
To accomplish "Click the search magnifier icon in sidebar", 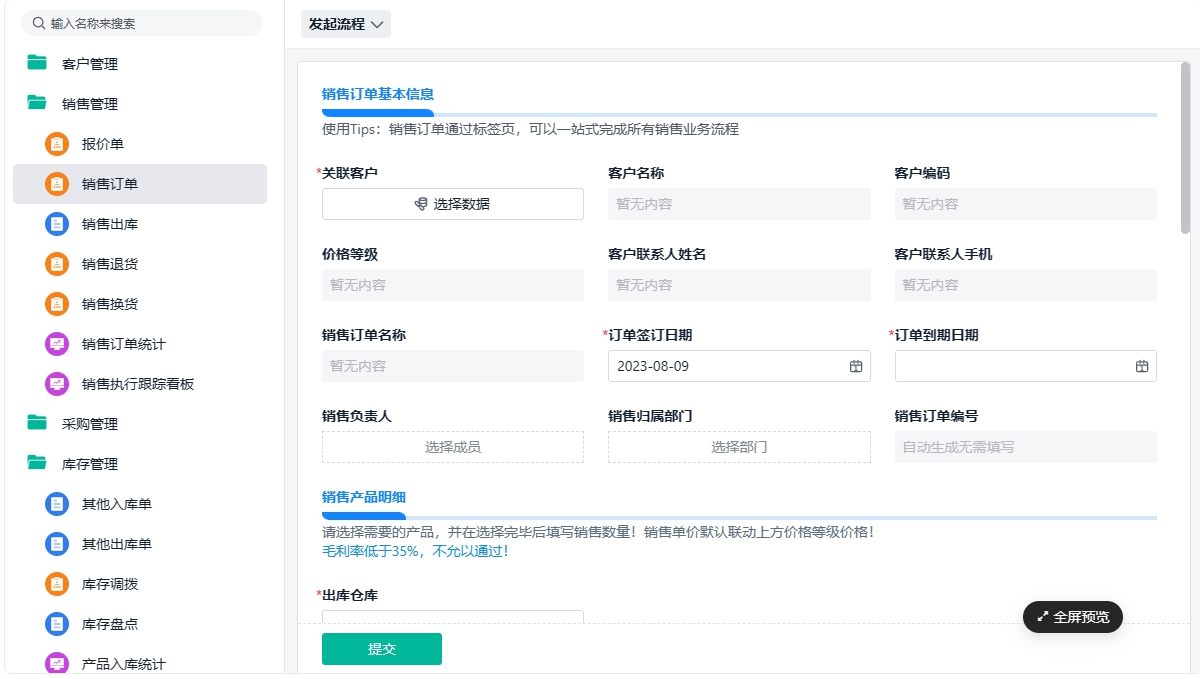I will (39, 23).
